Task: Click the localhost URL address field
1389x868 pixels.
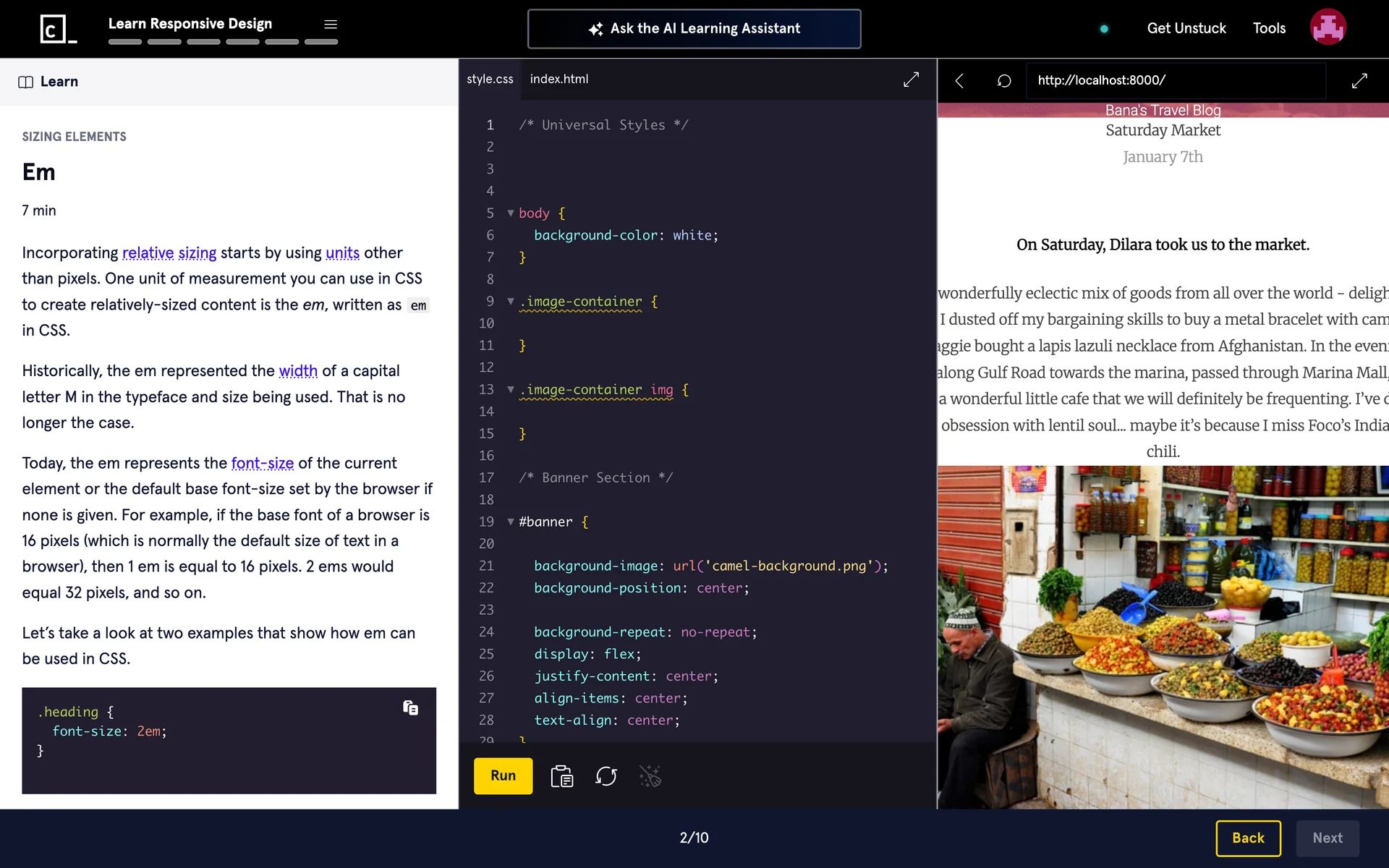Action: pos(1175,80)
